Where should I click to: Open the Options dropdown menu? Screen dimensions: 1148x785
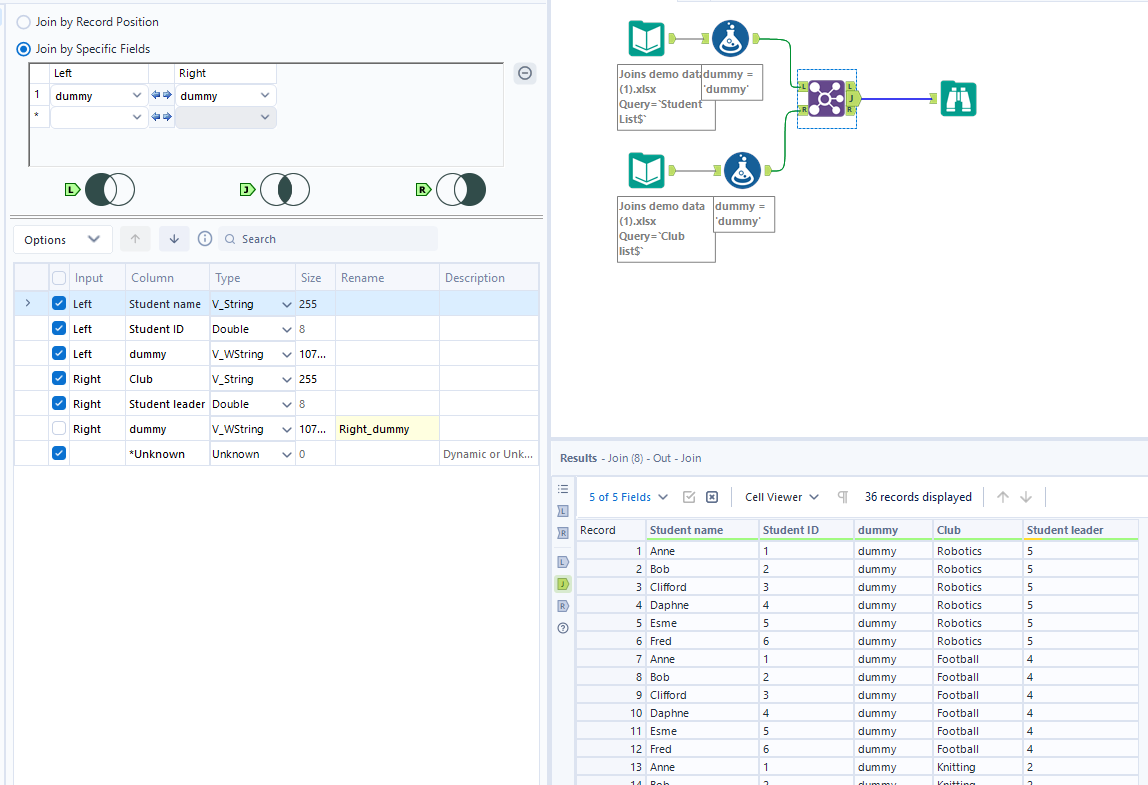63,240
